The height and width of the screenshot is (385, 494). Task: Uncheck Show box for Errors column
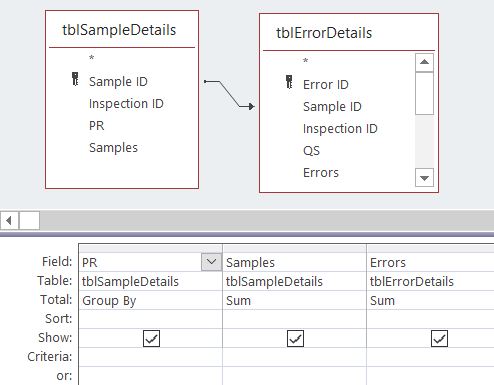(439, 338)
